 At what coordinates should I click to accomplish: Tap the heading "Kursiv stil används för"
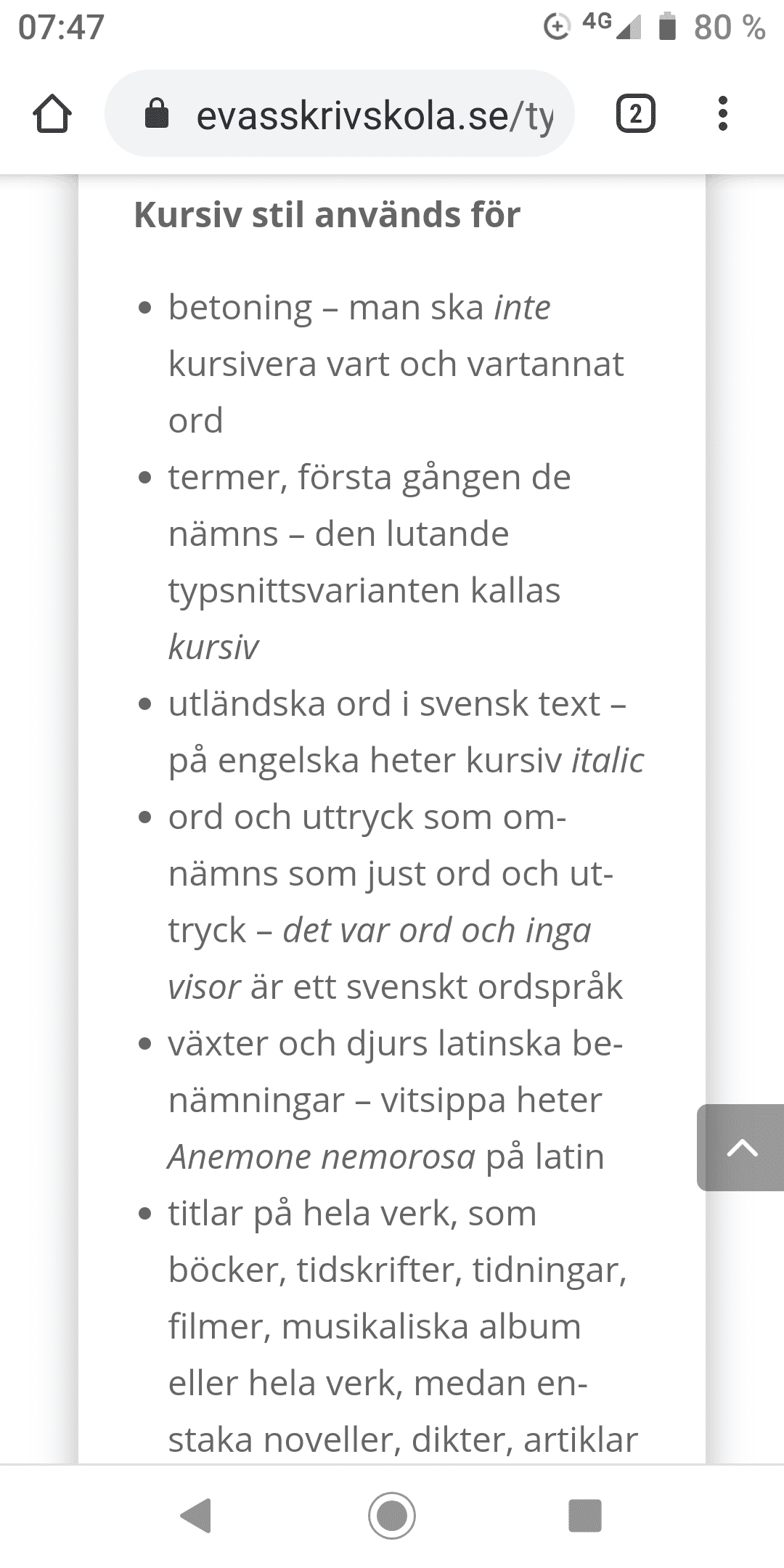click(x=327, y=215)
